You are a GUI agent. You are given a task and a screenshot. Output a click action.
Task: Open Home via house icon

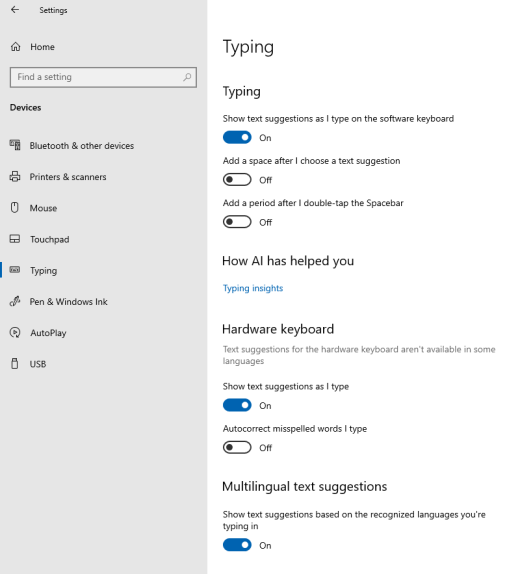(x=15, y=47)
